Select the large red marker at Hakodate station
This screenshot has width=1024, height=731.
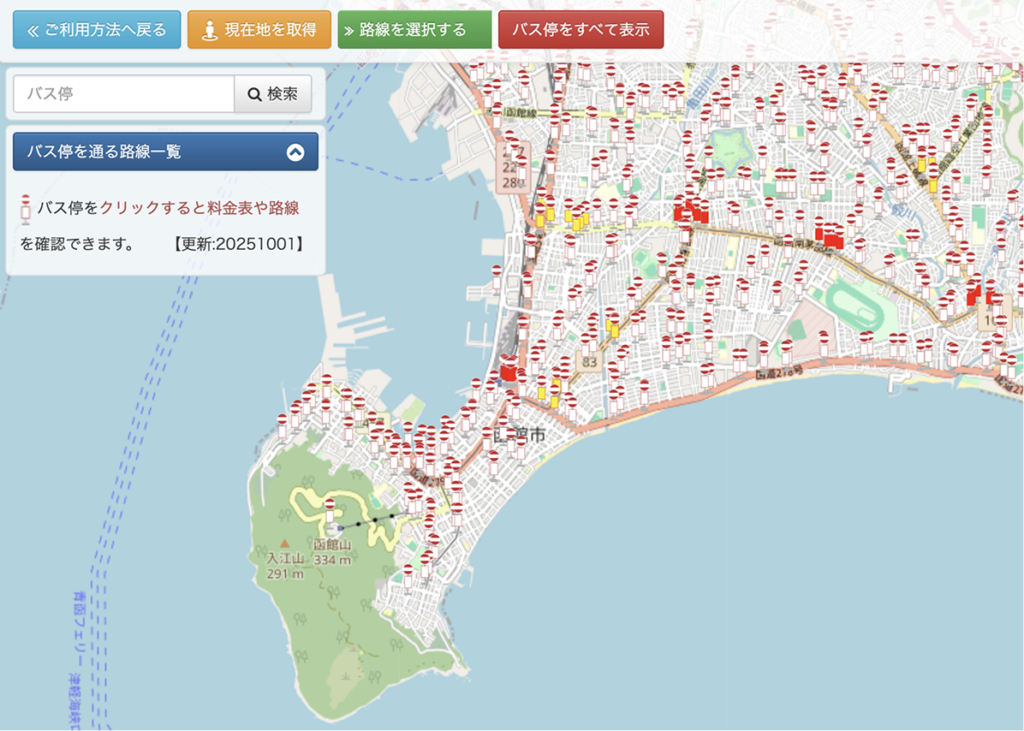click(509, 371)
